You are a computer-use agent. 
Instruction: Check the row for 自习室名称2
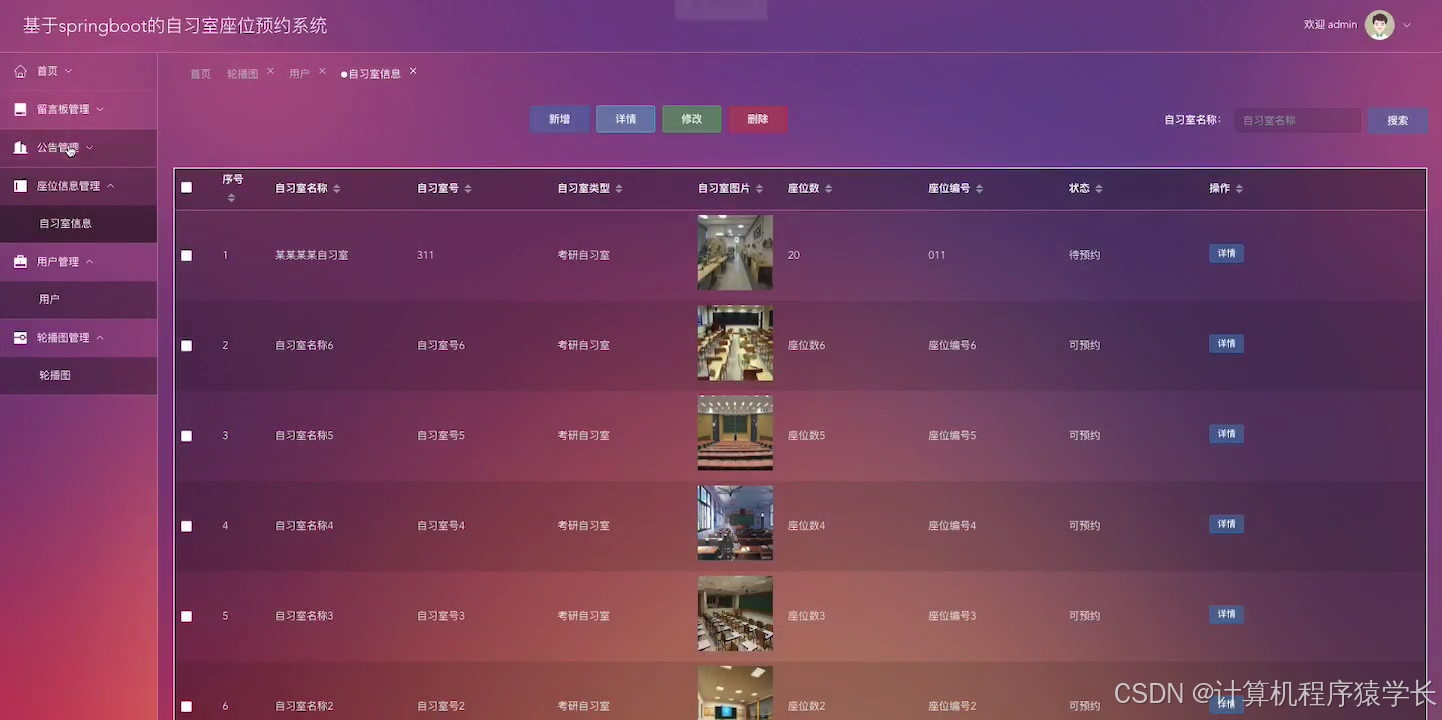186,706
